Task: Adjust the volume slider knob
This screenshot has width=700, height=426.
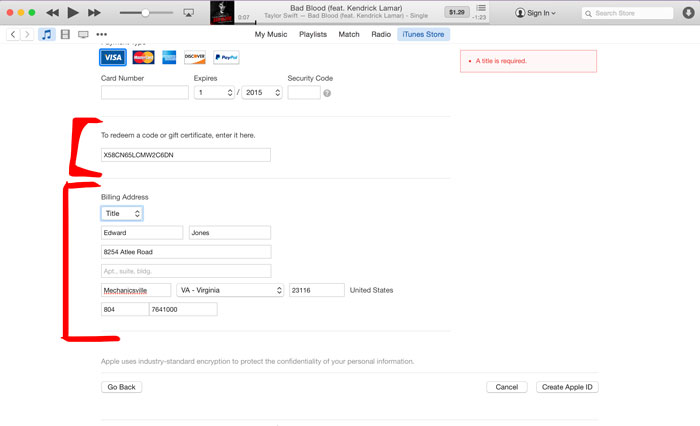Action: [x=145, y=13]
